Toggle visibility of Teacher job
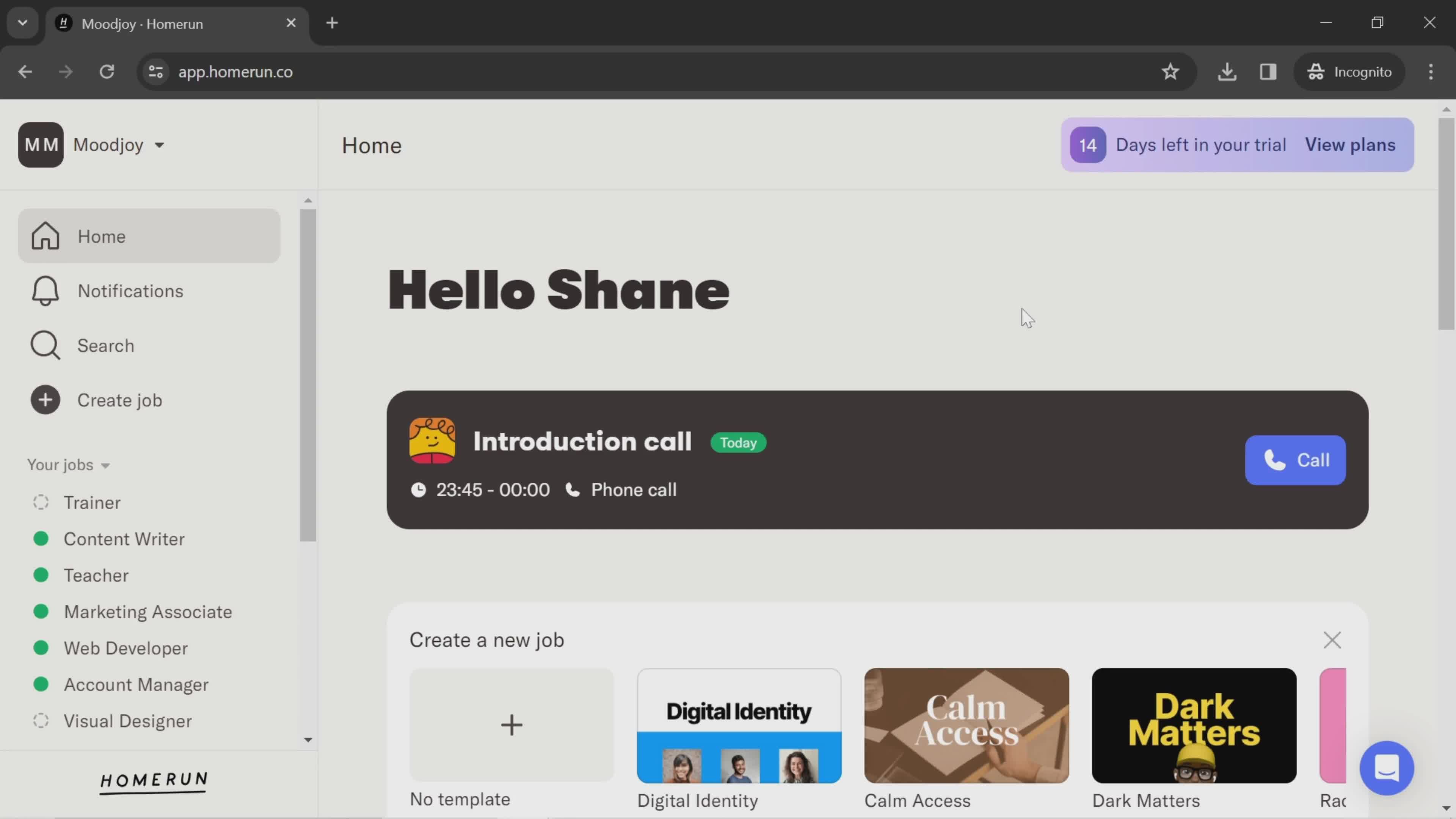This screenshot has width=1456, height=819. click(40, 575)
